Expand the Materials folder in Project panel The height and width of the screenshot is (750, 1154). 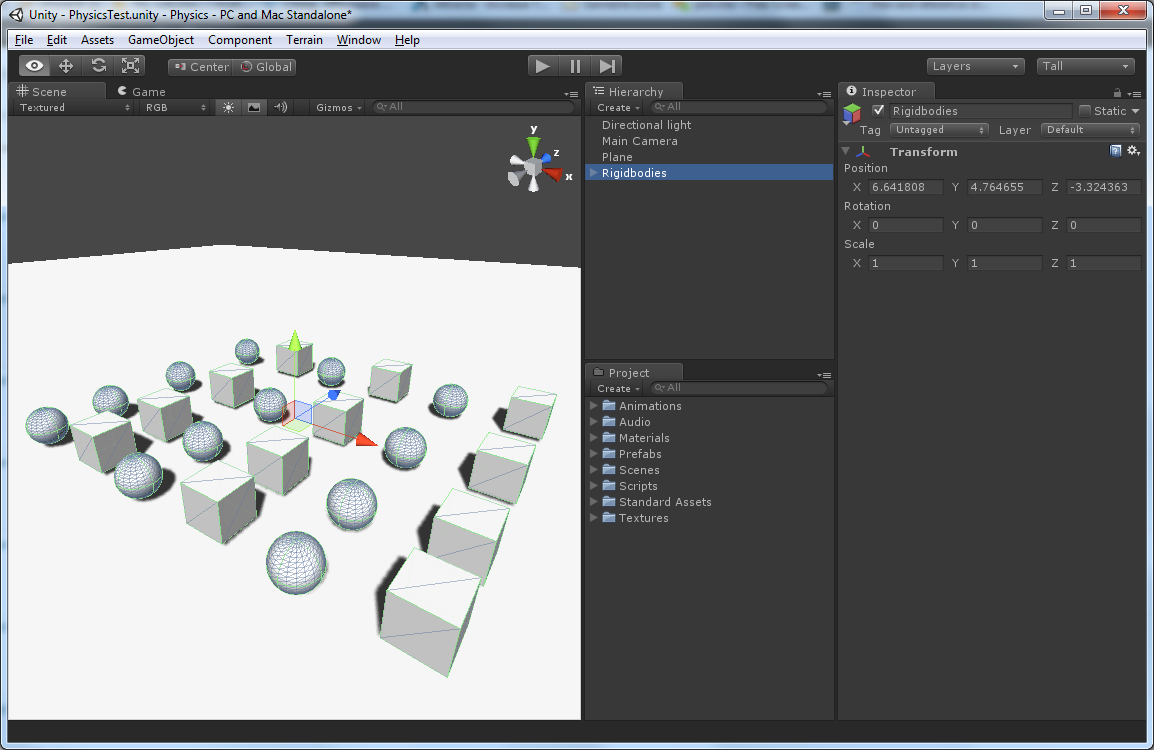tap(593, 437)
